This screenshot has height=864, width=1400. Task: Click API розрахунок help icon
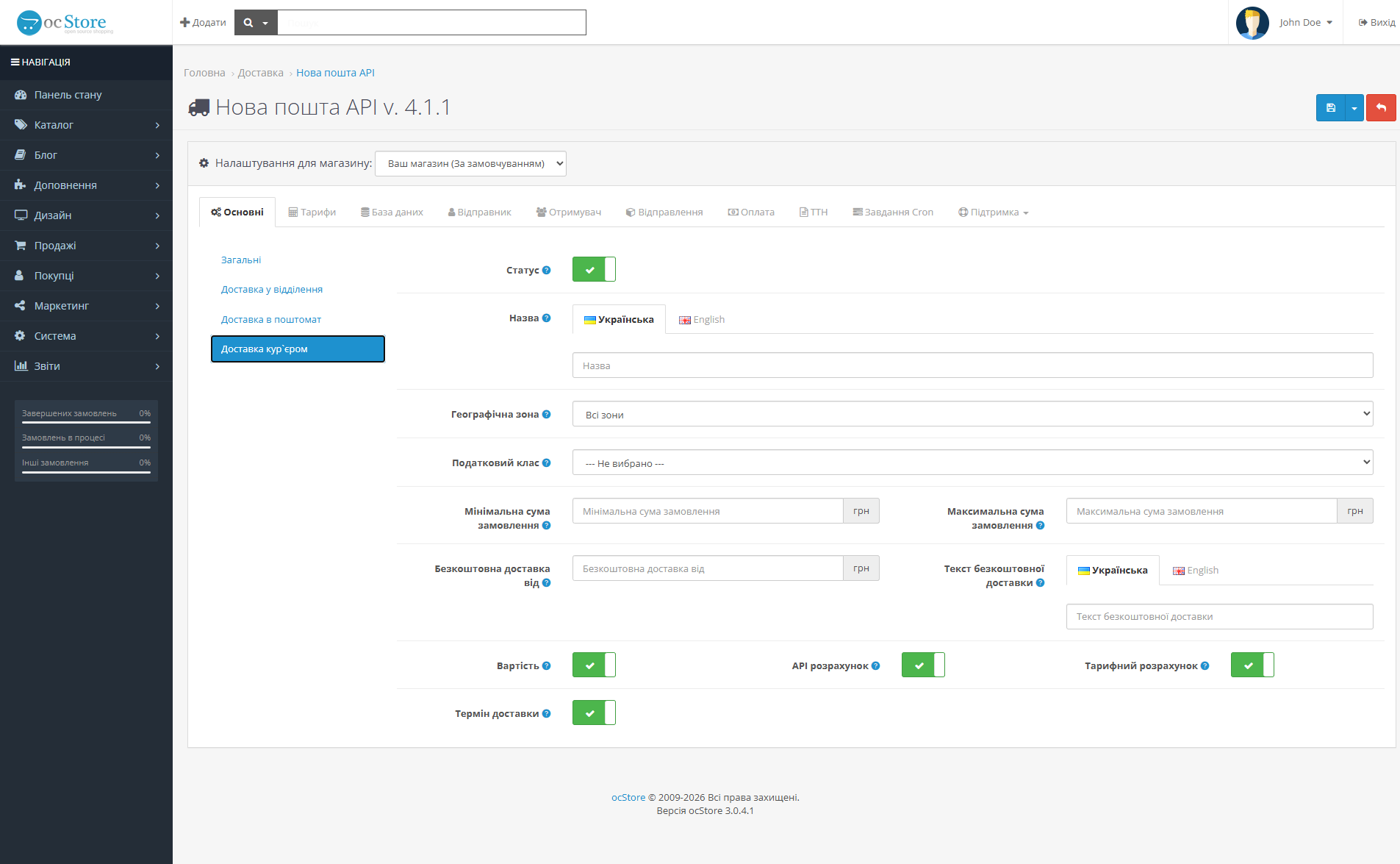coord(875,665)
